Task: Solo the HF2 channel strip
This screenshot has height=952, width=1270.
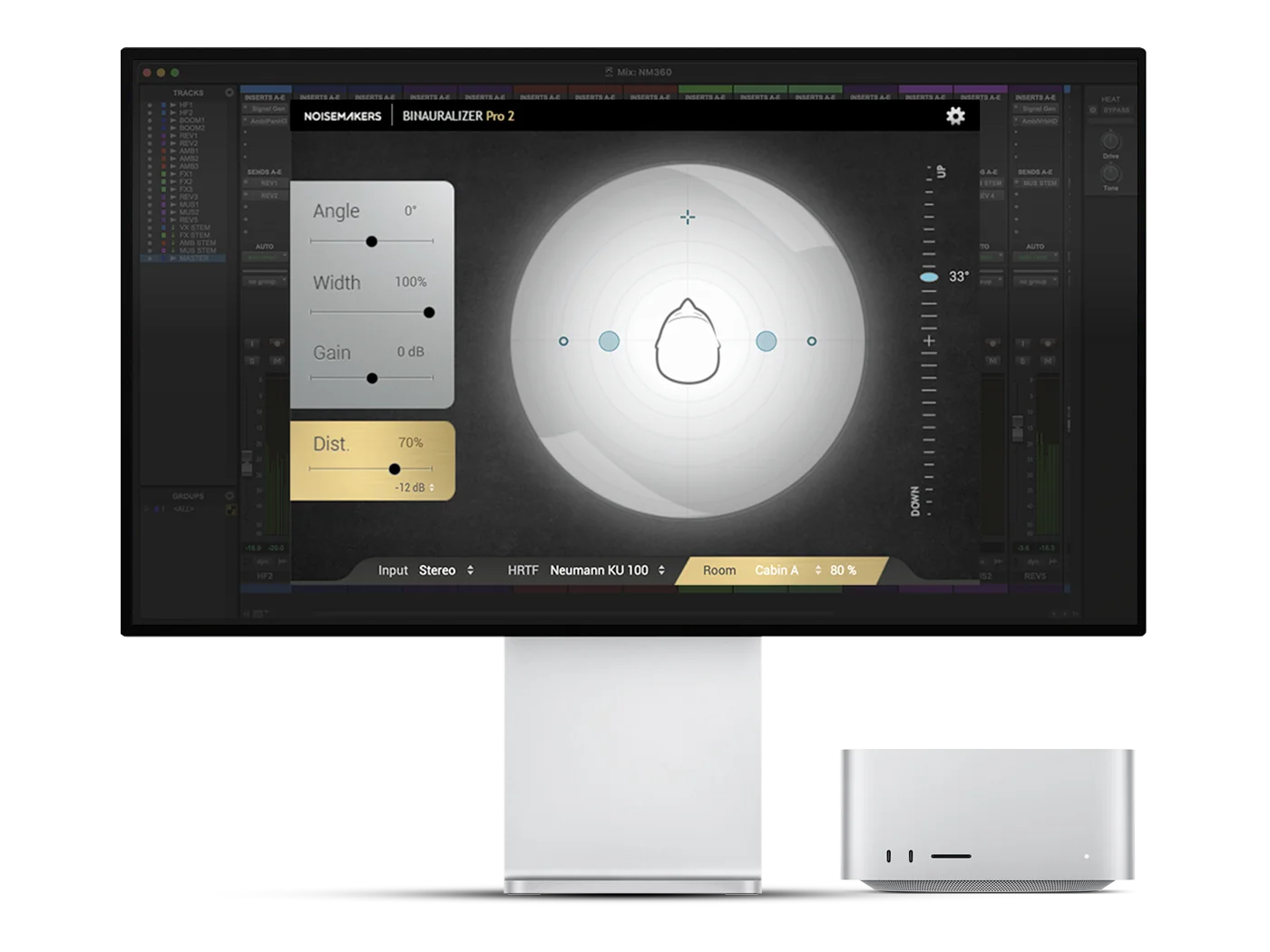Action: pos(253,361)
